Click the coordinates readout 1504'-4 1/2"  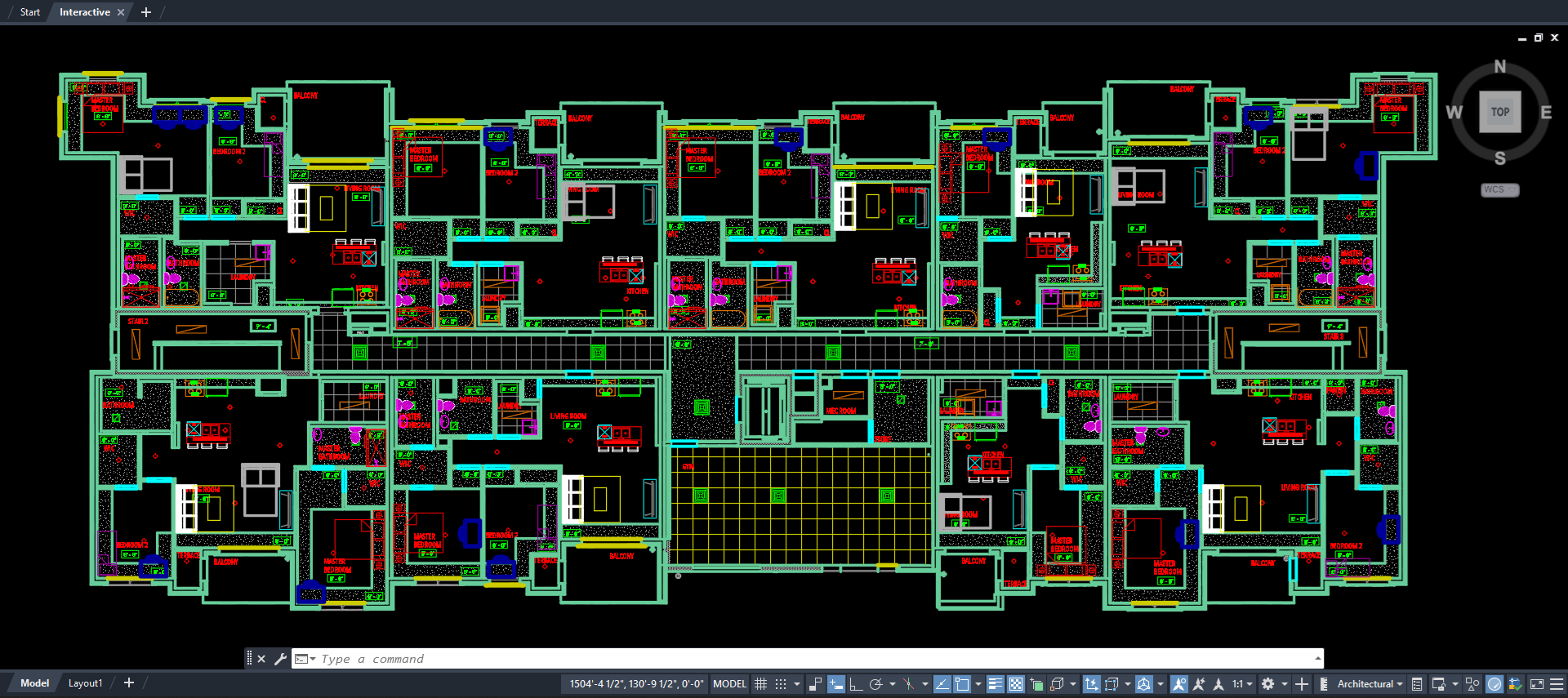click(x=636, y=684)
